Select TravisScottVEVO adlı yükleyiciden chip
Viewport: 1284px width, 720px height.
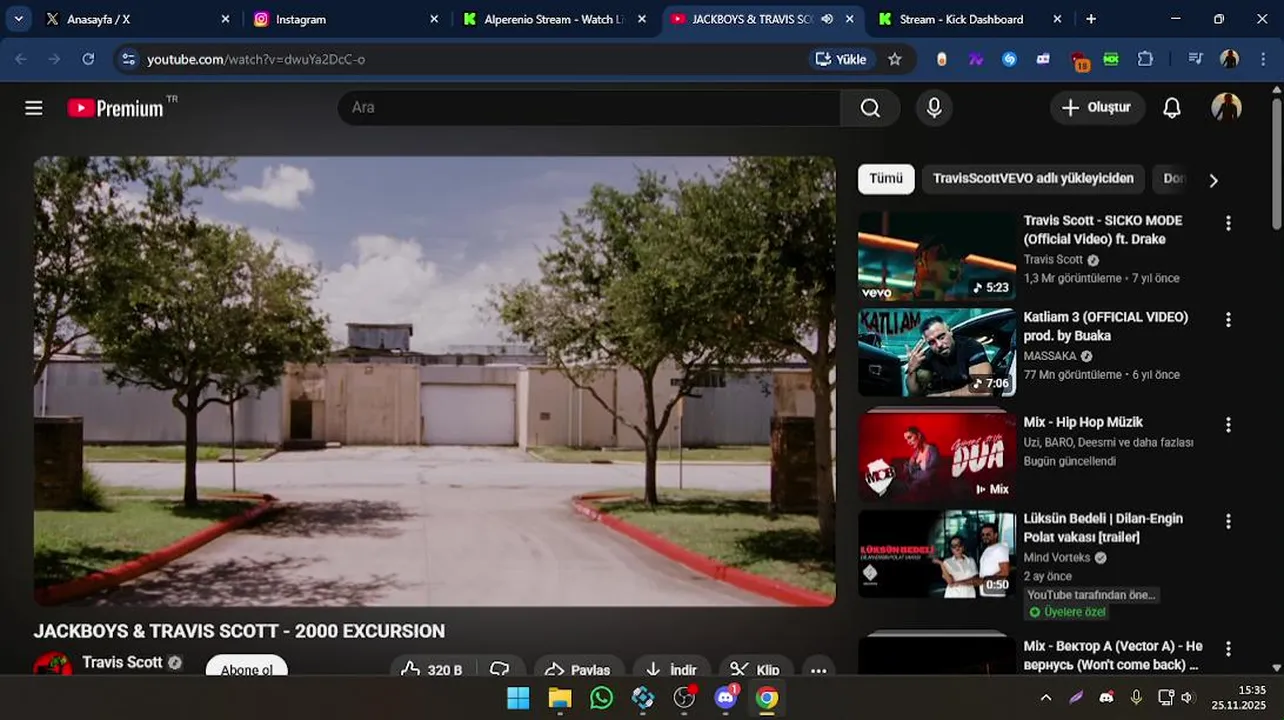pyautogui.click(x=1033, y=179)
